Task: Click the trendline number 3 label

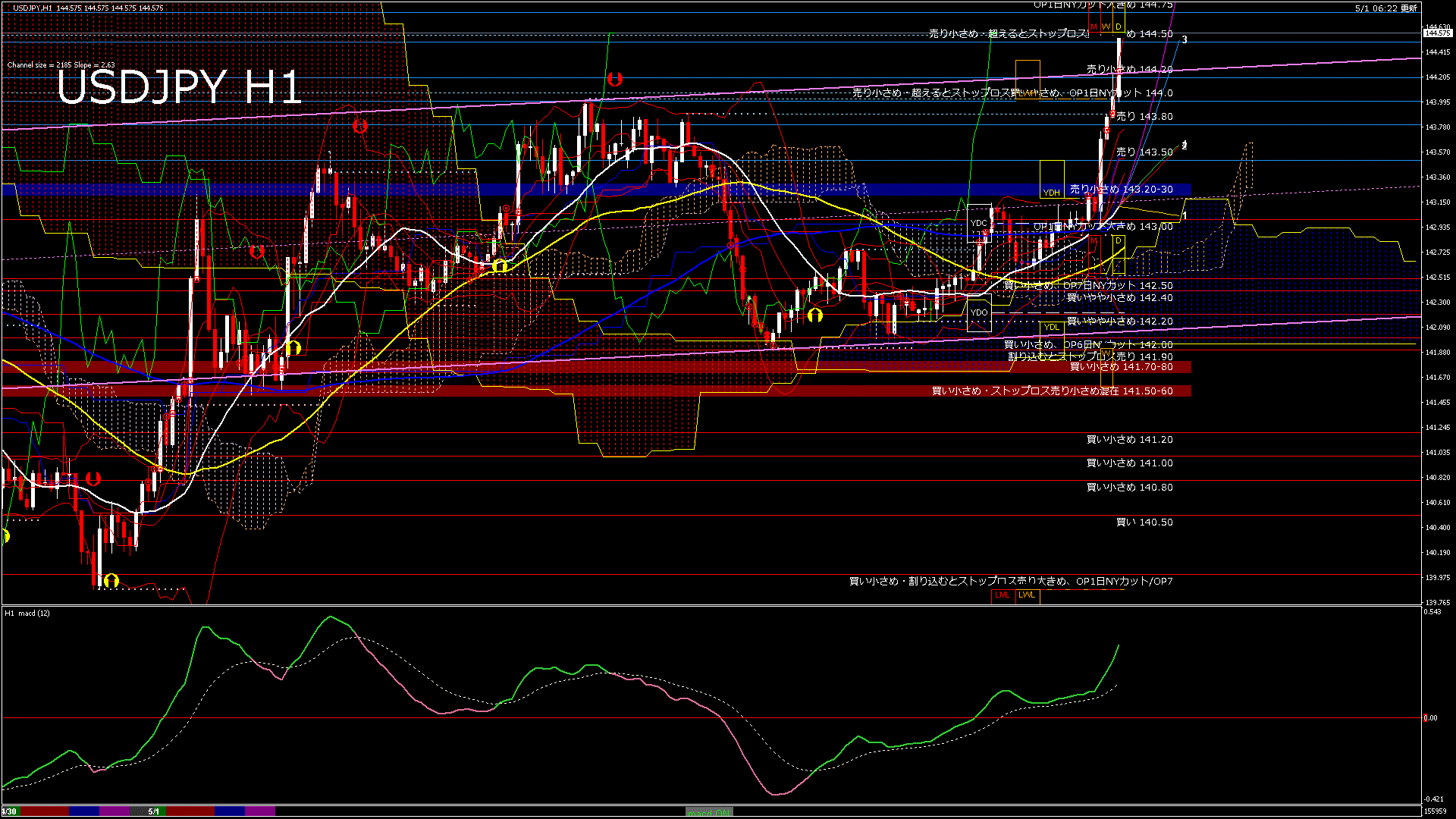Action: (x=1185, y=39)
